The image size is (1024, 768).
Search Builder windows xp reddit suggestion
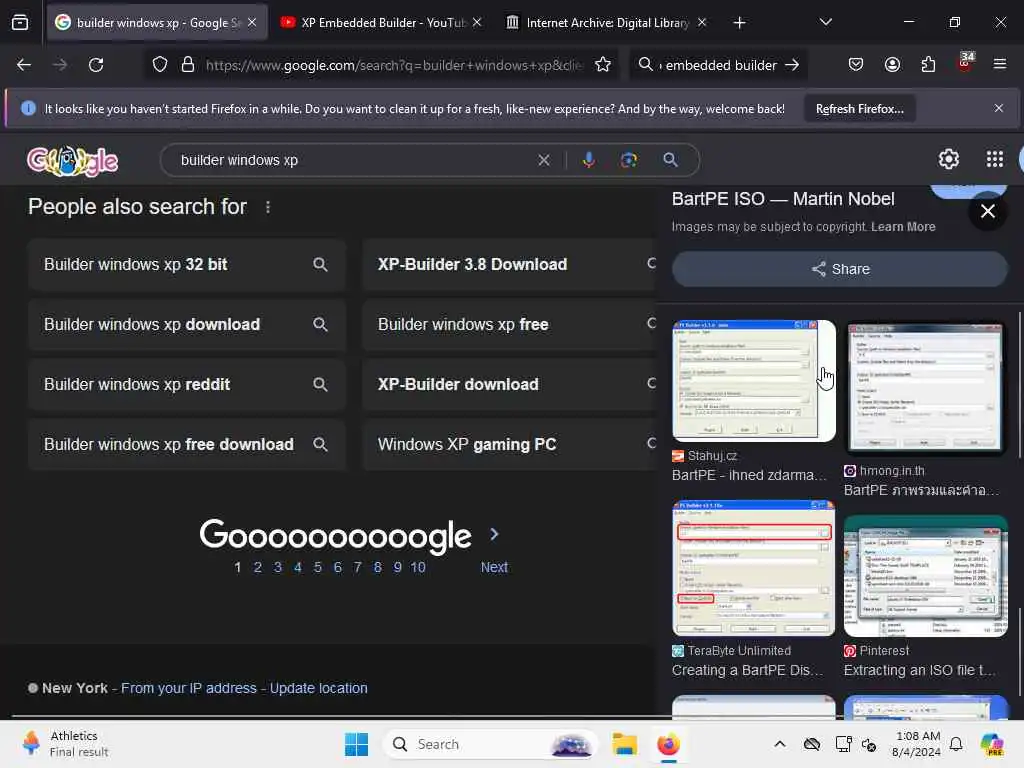[x=186, y=385]
